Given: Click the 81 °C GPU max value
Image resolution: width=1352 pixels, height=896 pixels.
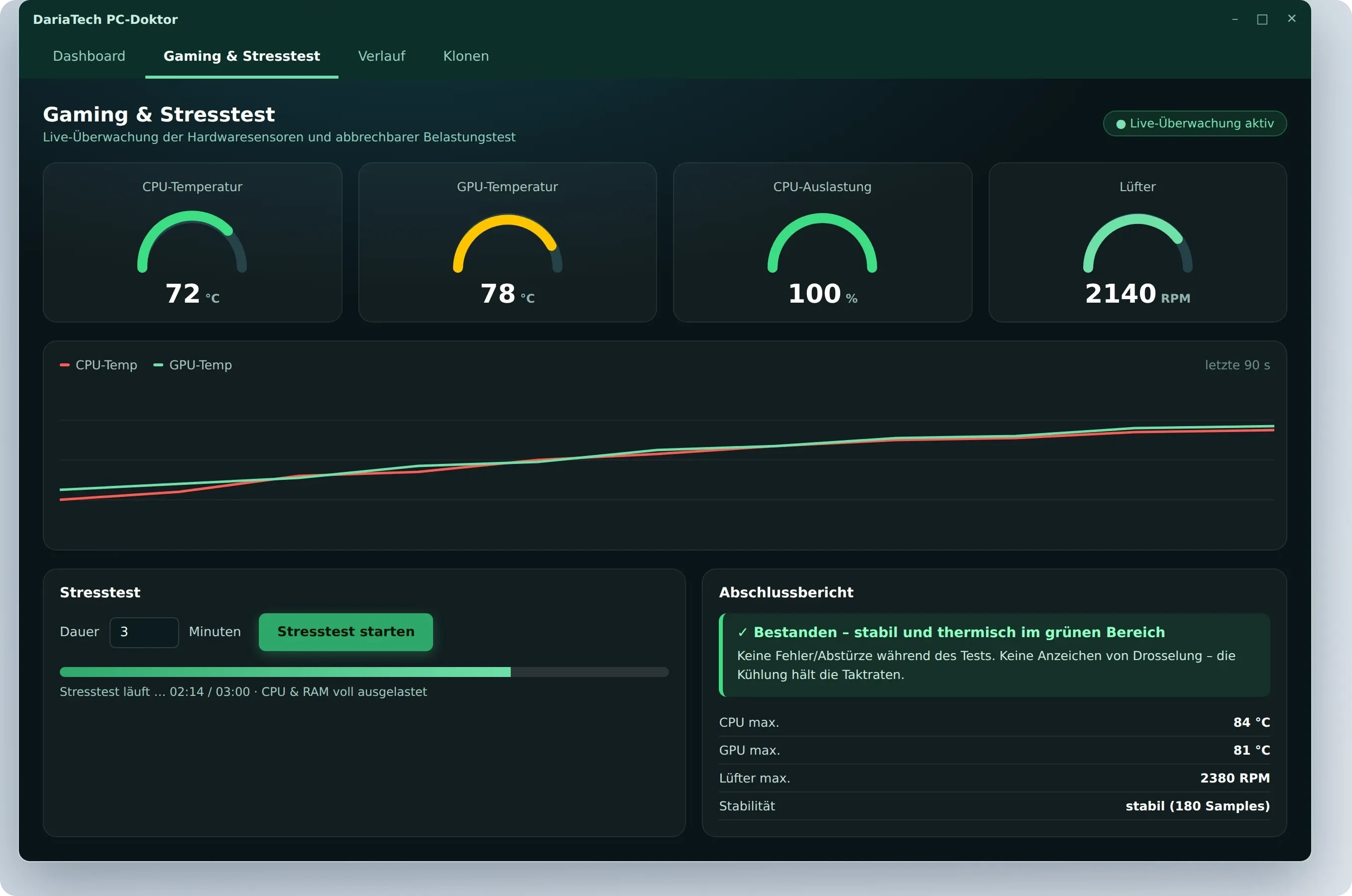Looking at the screenshot, I should (x=1251, y=750).
